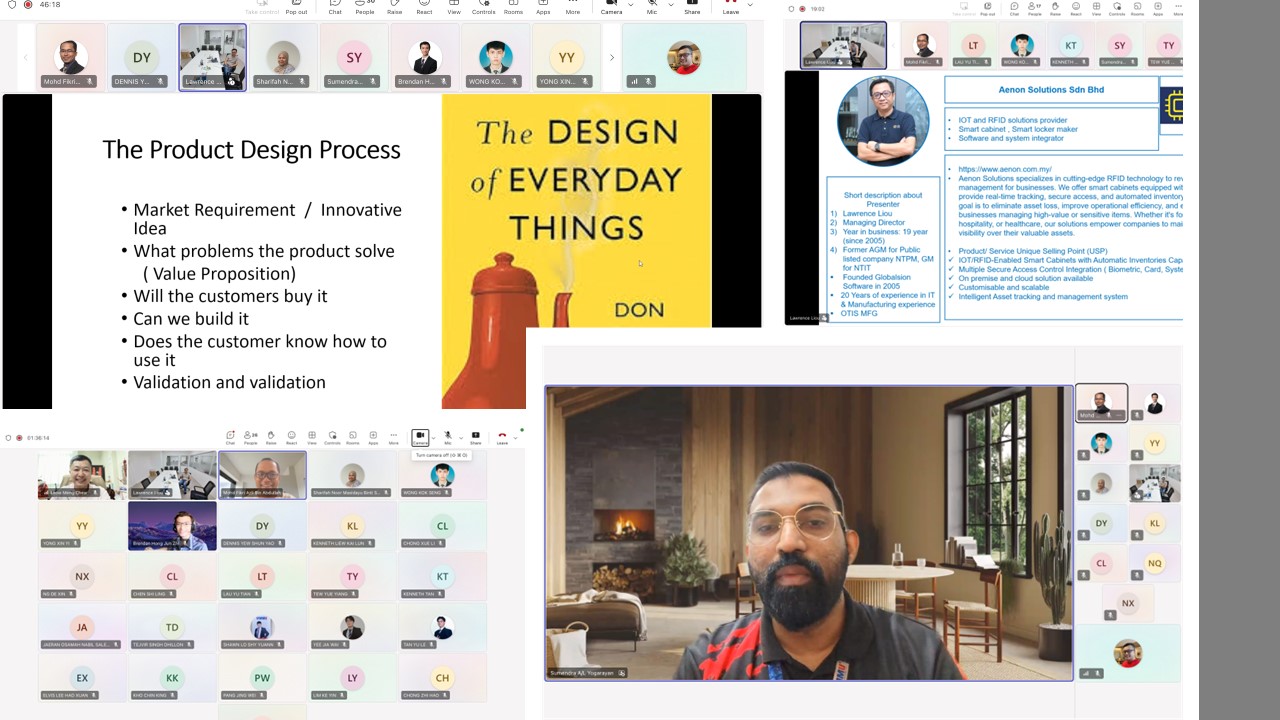This screenshot has height=720, width=1280.
Task: Toggle Mic in the 46:18 meeting
Action: pos(652,7)
